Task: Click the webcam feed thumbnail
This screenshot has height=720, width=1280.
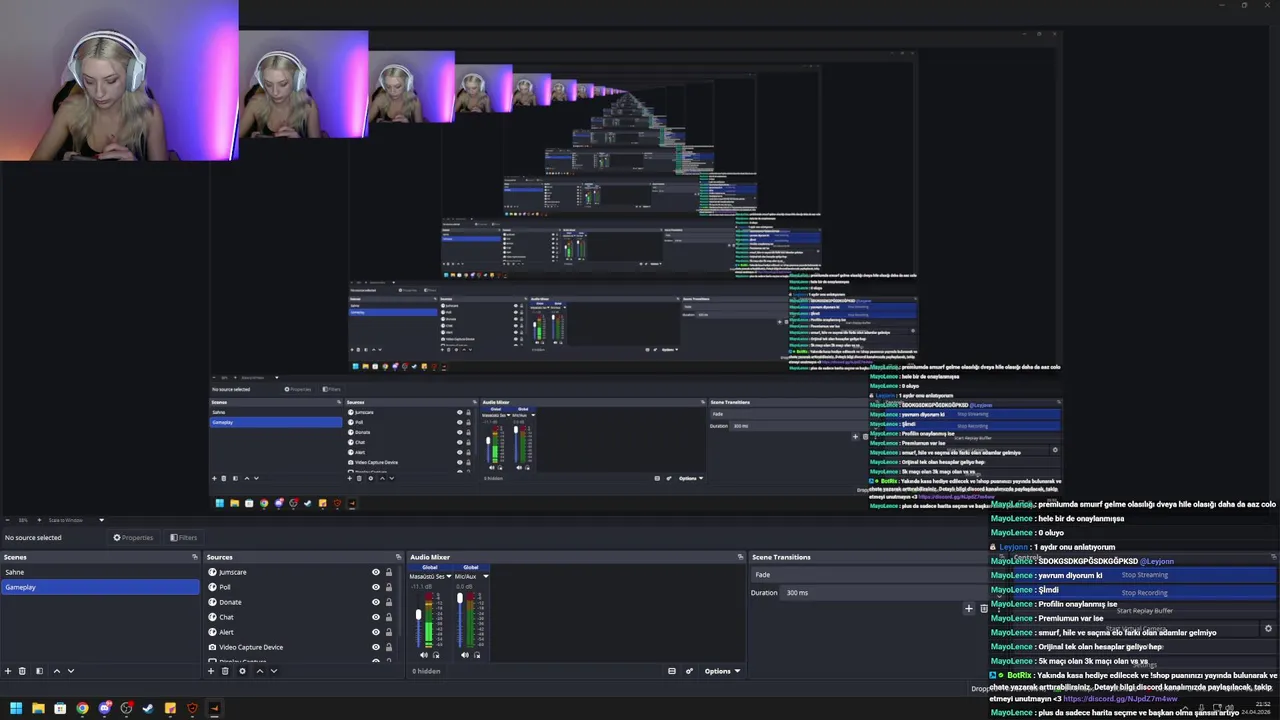Action: coord(119,80)
